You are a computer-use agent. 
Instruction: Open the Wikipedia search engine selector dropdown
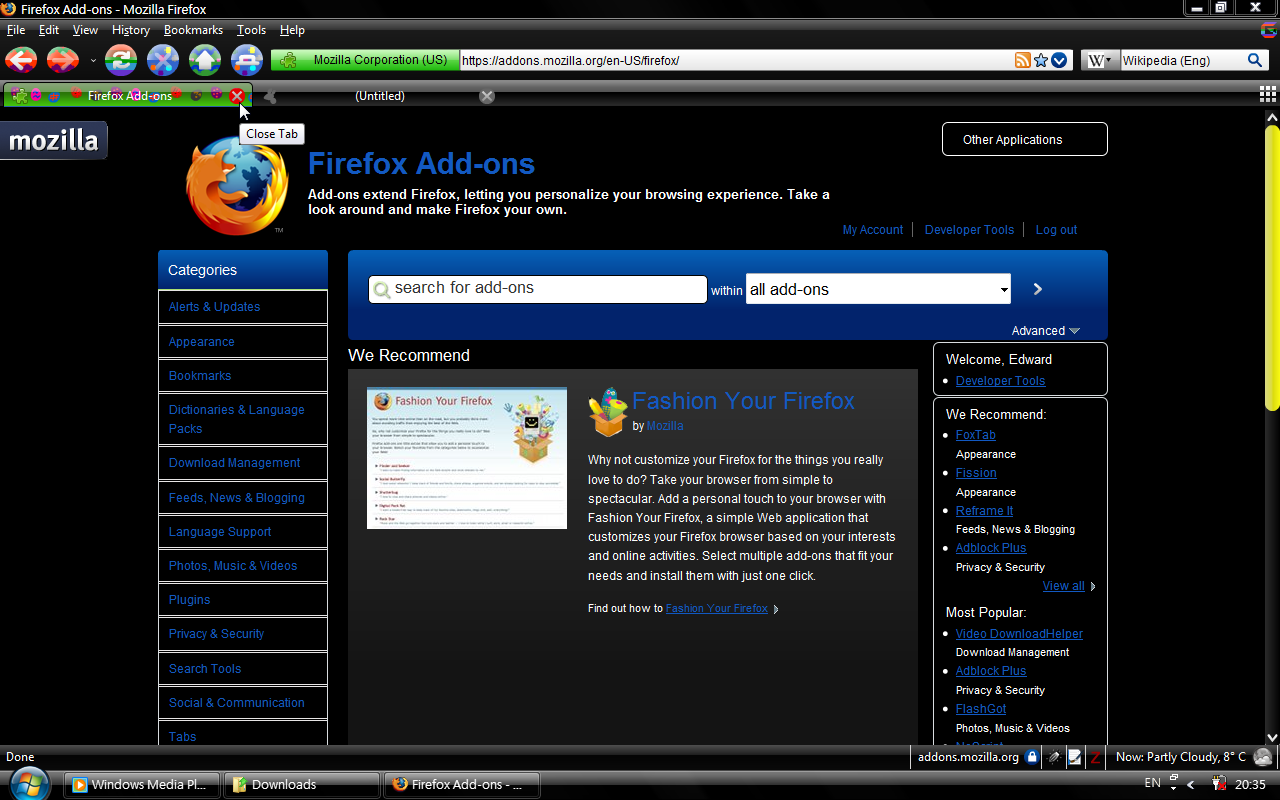(1099, 60)
